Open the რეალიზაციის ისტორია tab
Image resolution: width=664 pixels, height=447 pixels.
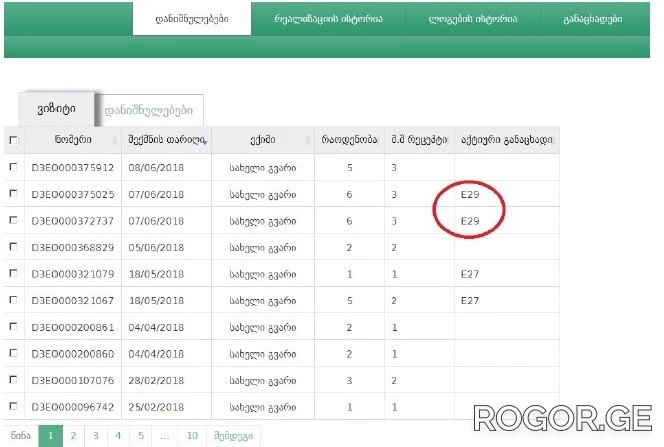[x=328, y=19]
